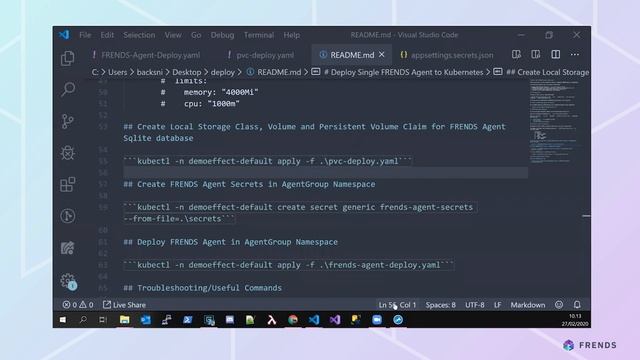Click the 'deploy' breadcrumb folder

pos(222,72)
